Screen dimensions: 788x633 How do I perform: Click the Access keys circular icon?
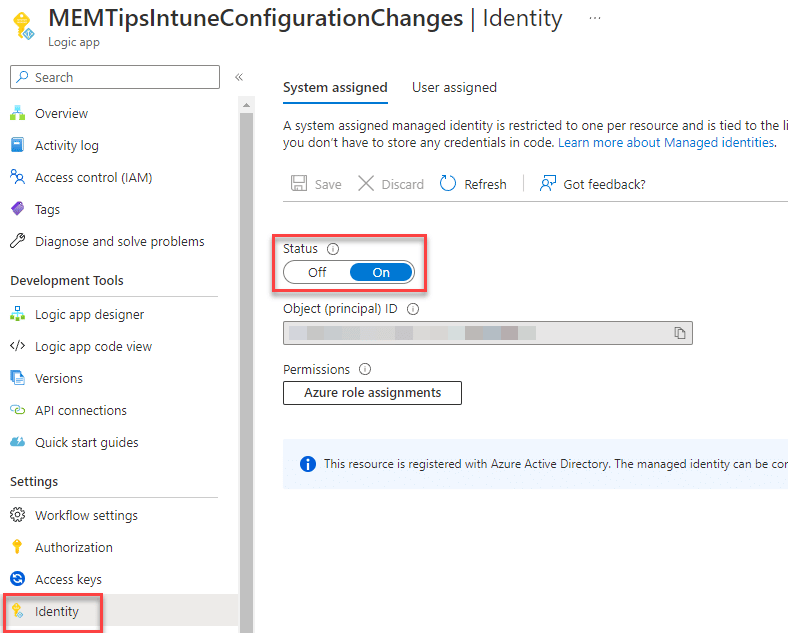click(18, 579)
